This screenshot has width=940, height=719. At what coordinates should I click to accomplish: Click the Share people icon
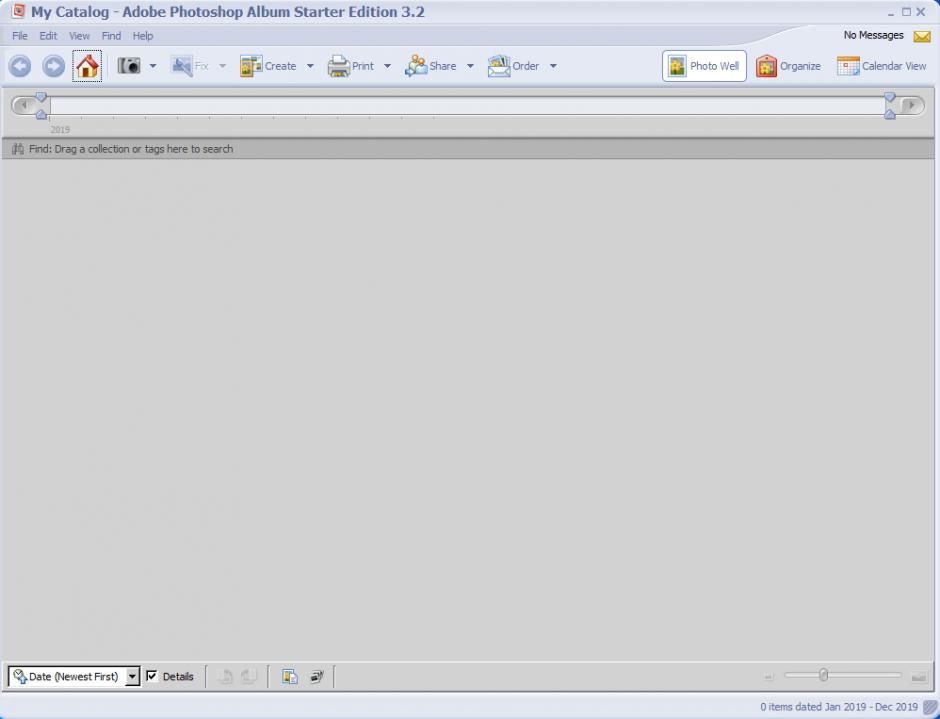click(416, 66)
